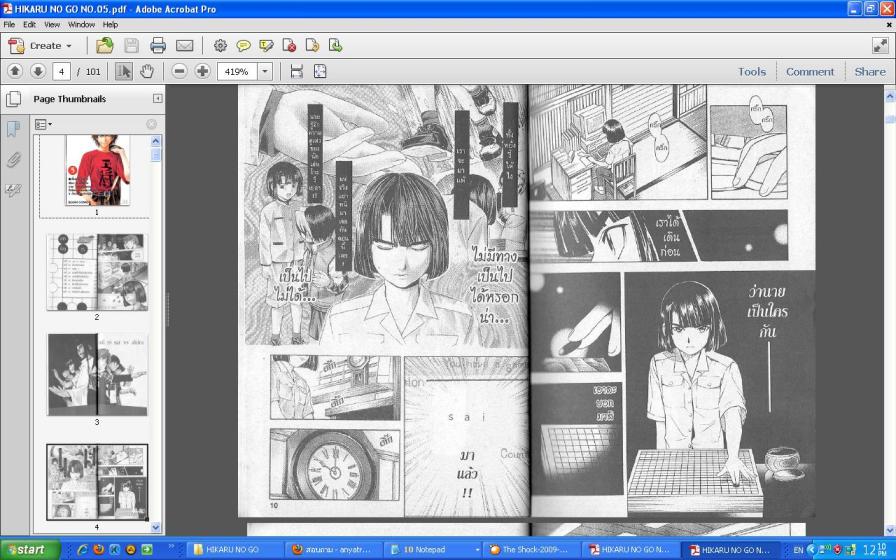Open the Comment pane

coord(810,71)
